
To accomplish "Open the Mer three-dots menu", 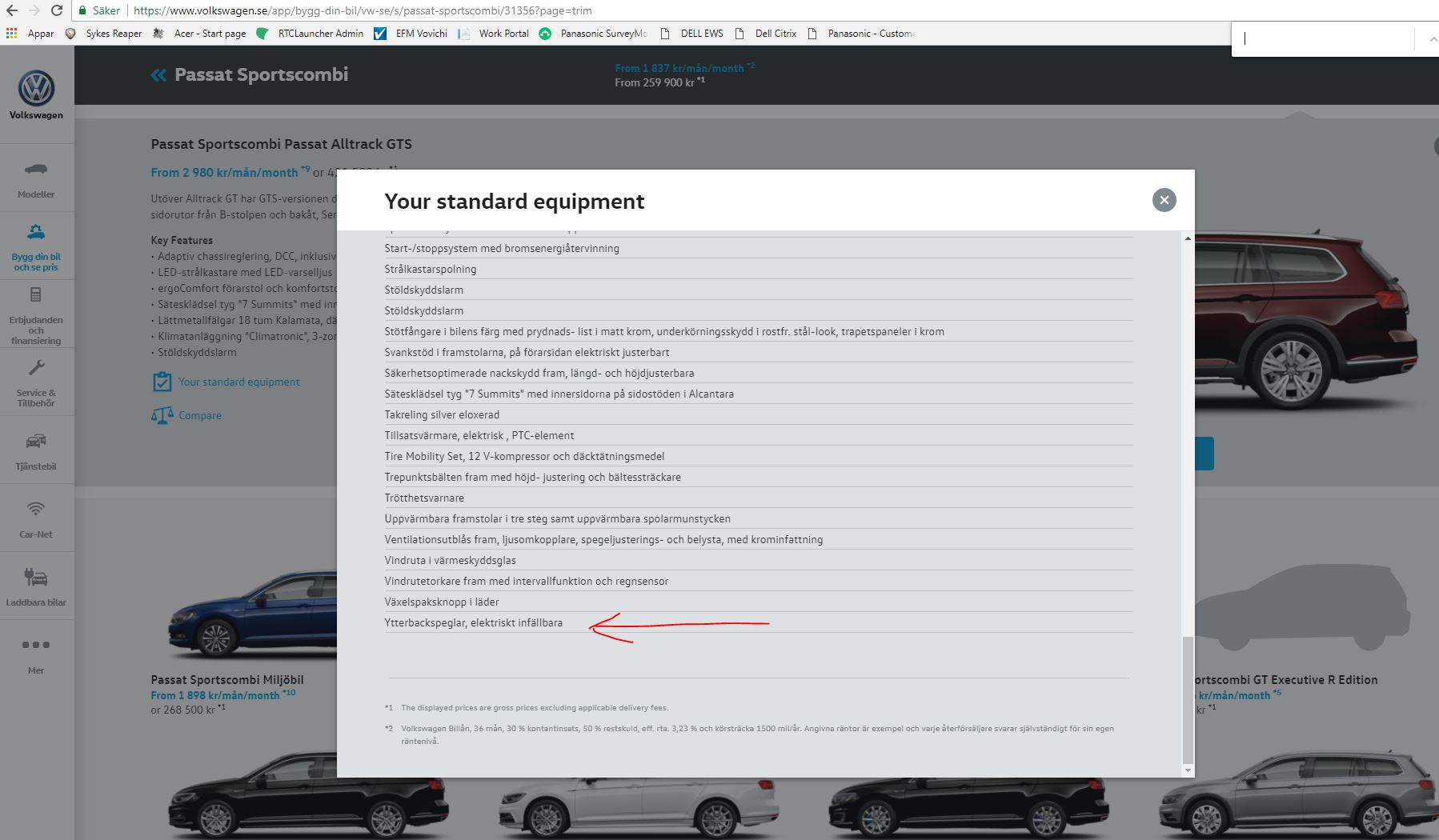I will 36,645.
